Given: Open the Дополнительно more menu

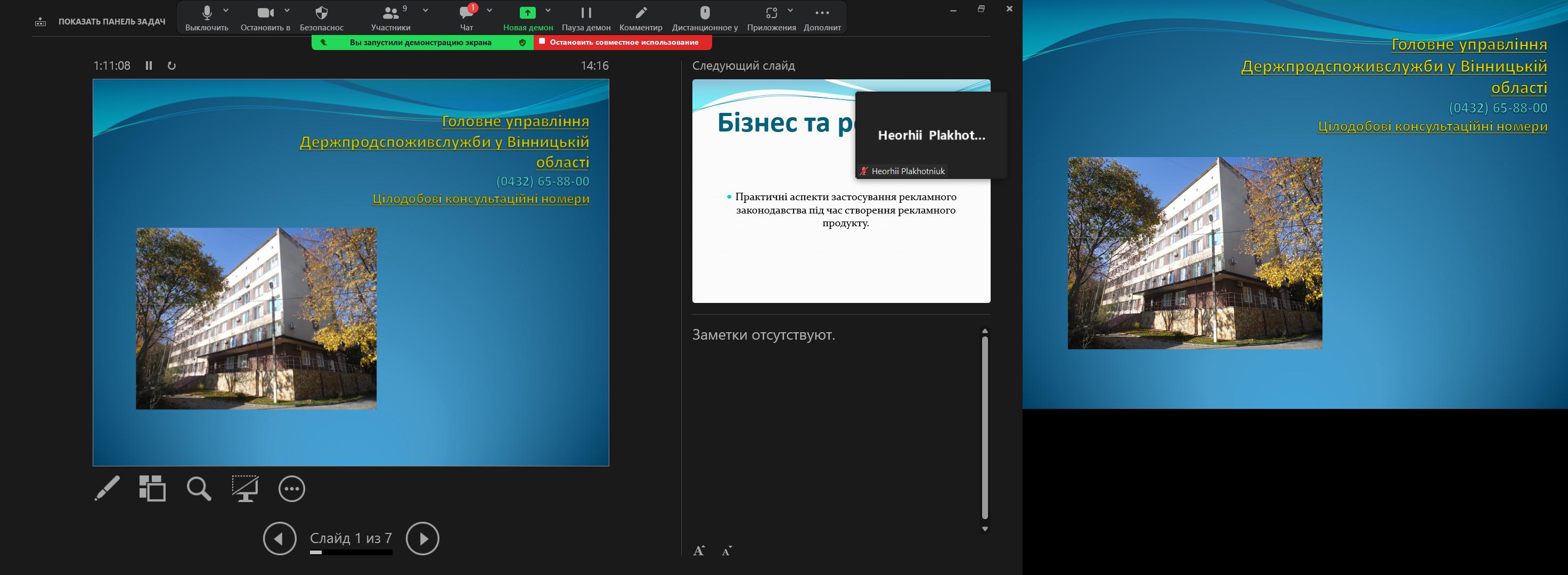Looking at the screenshot, I should tap(822, 18).
